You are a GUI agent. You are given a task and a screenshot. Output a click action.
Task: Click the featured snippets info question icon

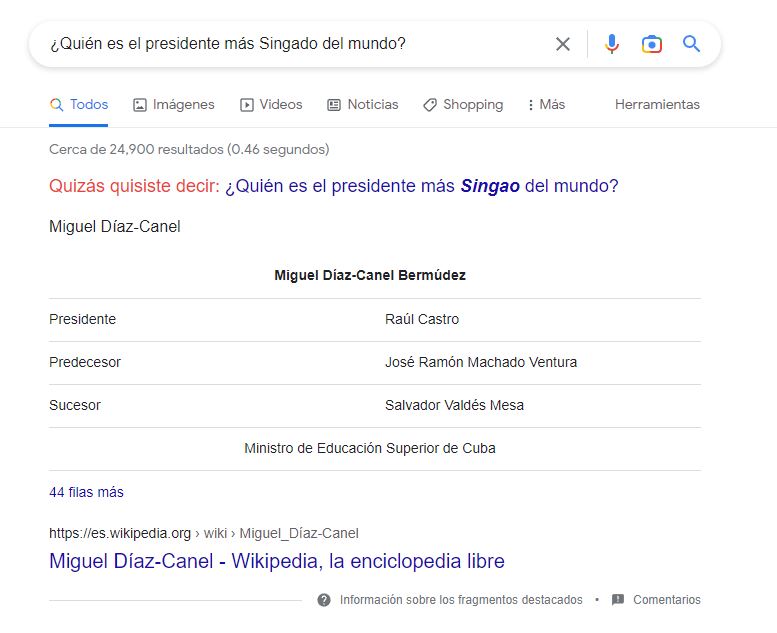324,600
